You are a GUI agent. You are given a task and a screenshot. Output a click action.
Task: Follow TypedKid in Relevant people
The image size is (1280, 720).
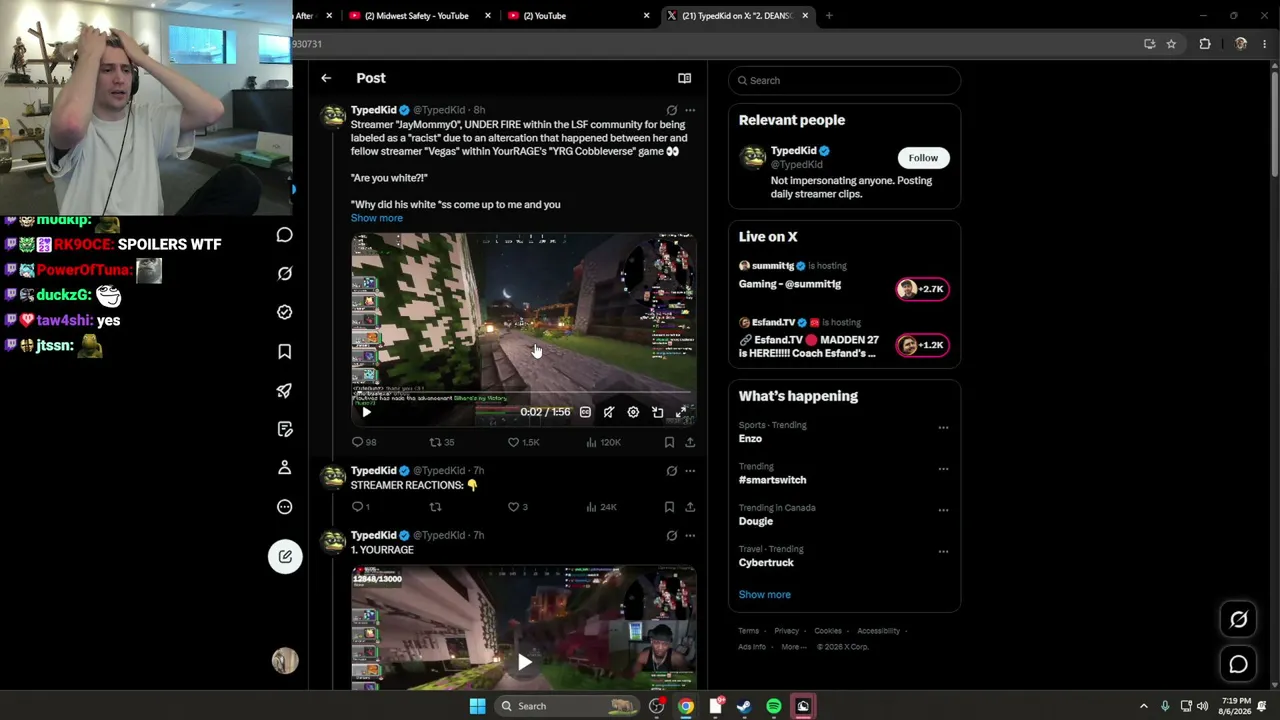pos(923,158)
